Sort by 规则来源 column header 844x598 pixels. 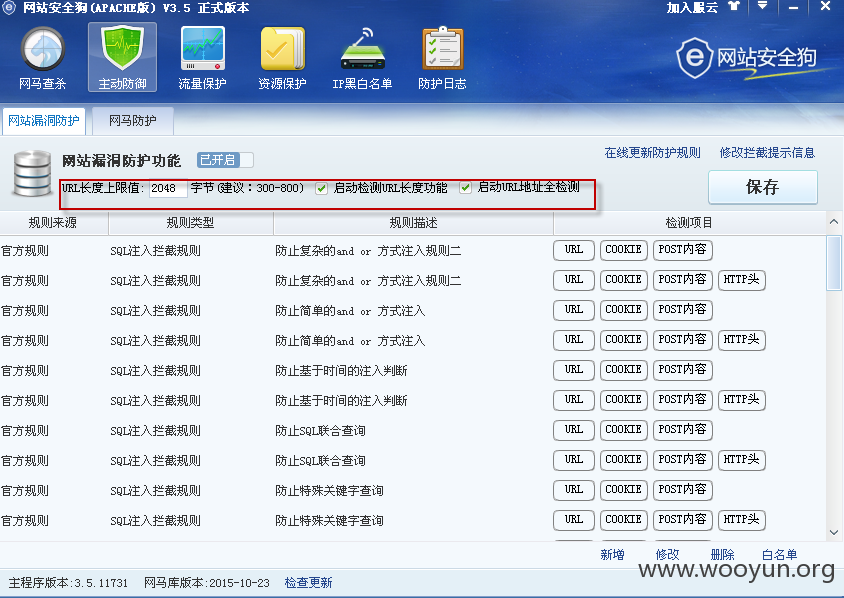point(54,223)
